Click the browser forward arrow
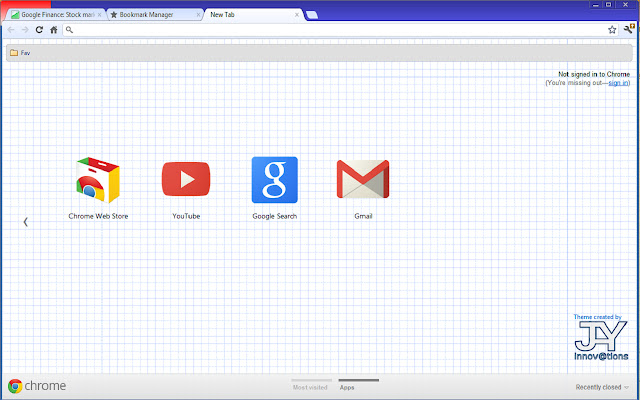Screen dimensions: 640x400 tap(25, 30)
